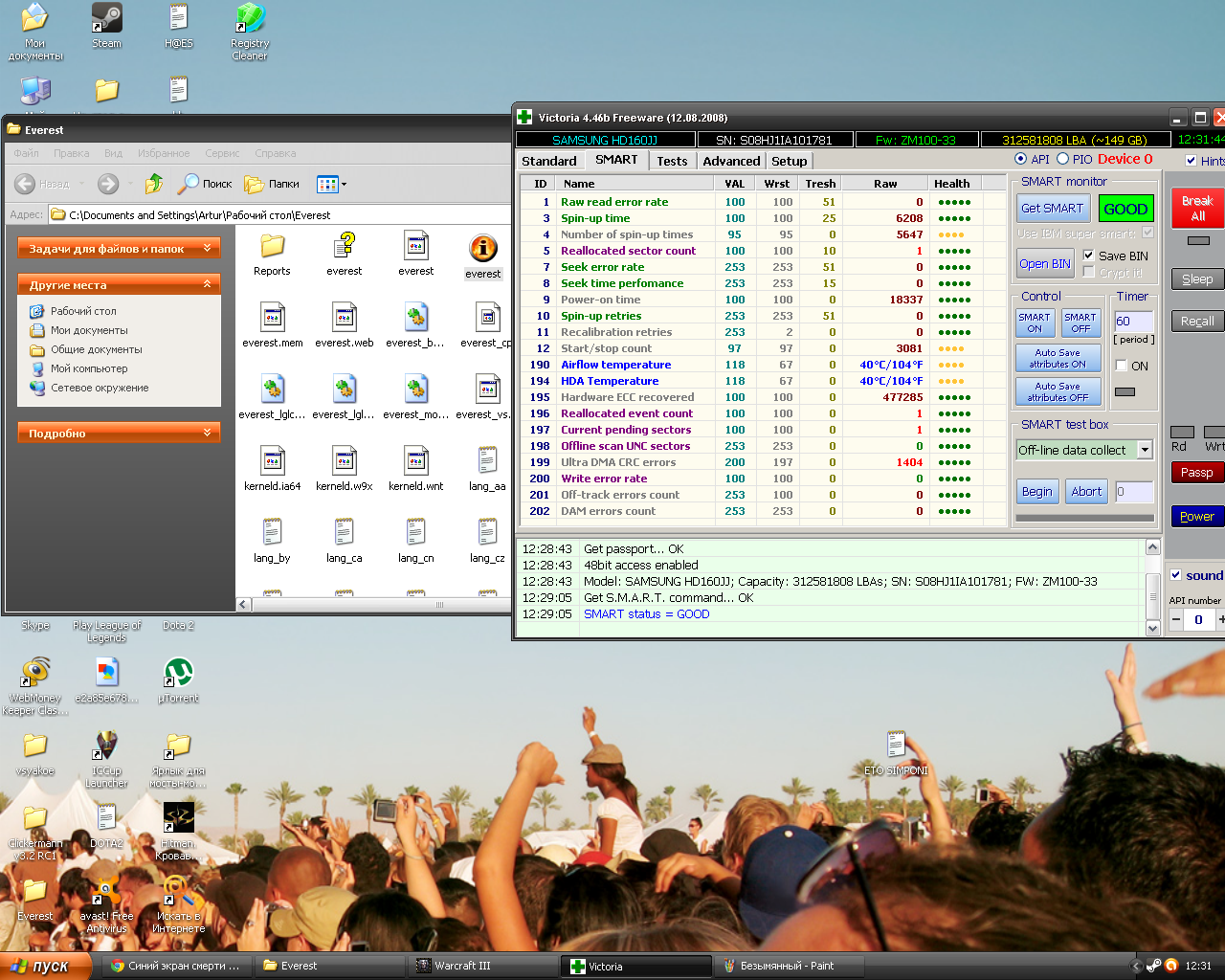Launch the µTorrent desktop icon
This screenshot has height=980, width=1225.
178,674
